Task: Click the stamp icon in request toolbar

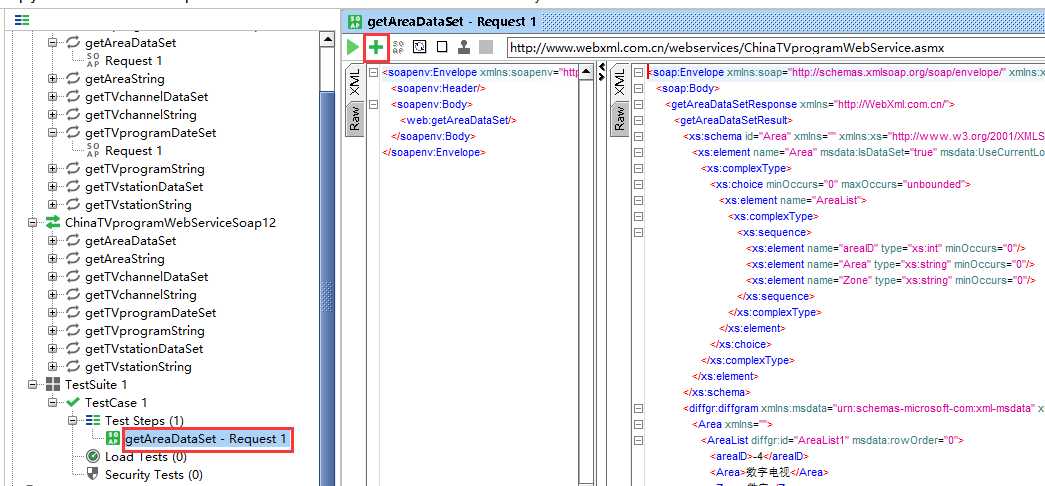Action: point(464,47)
